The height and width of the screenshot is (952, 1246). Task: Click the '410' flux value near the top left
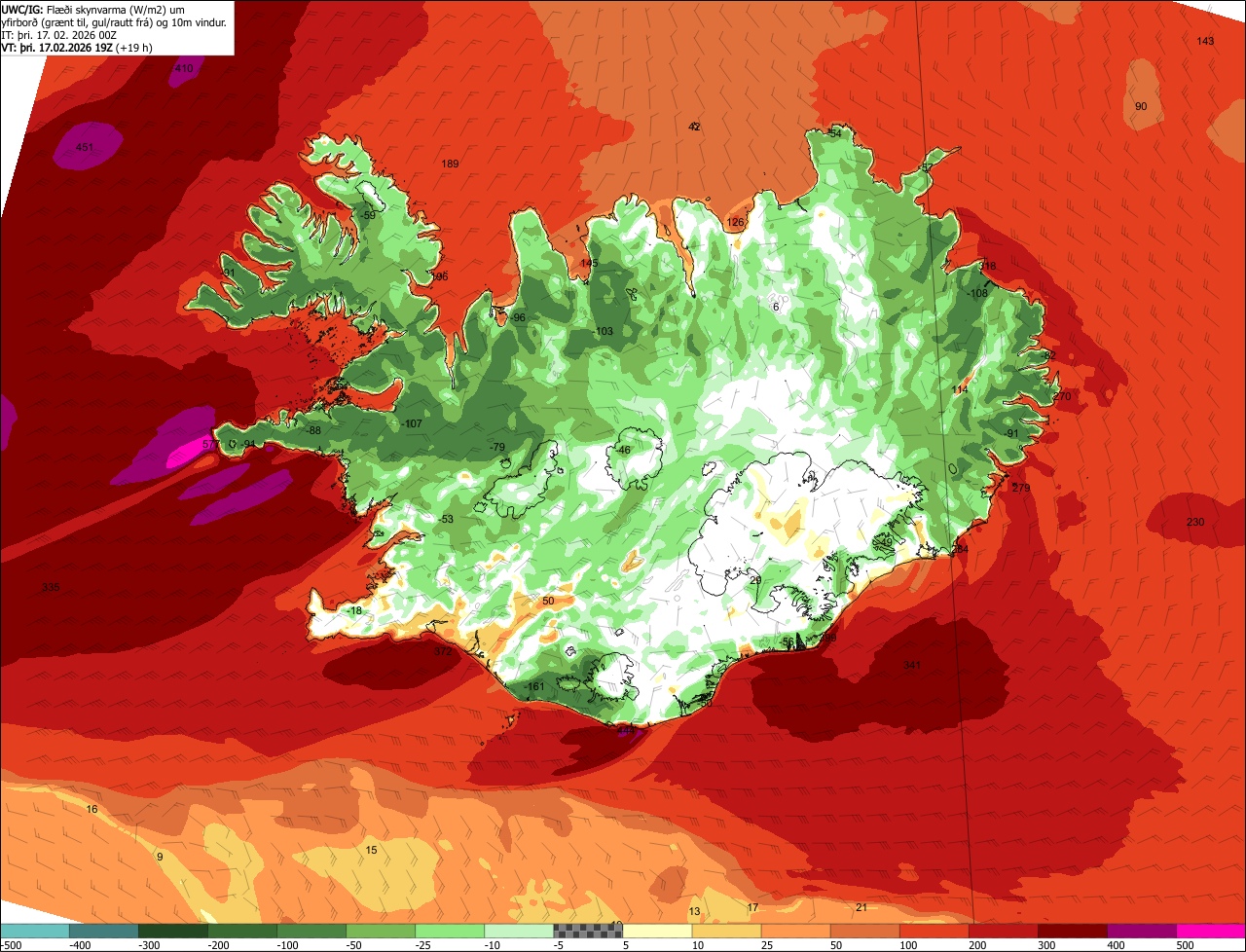(x=183, y=69)
